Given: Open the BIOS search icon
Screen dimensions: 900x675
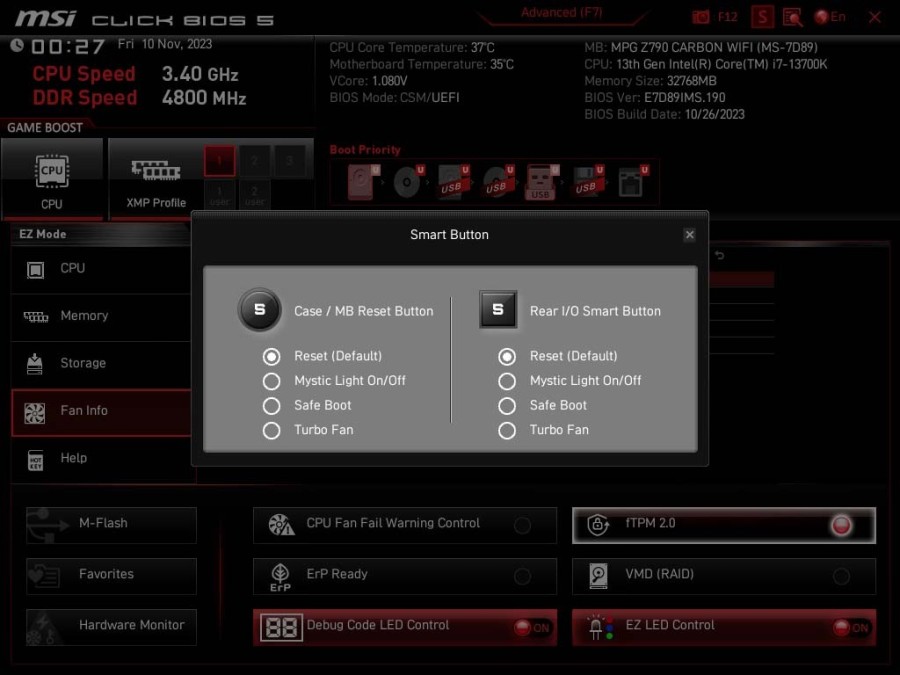Looking at the screenshot, I should coord(793,17).
